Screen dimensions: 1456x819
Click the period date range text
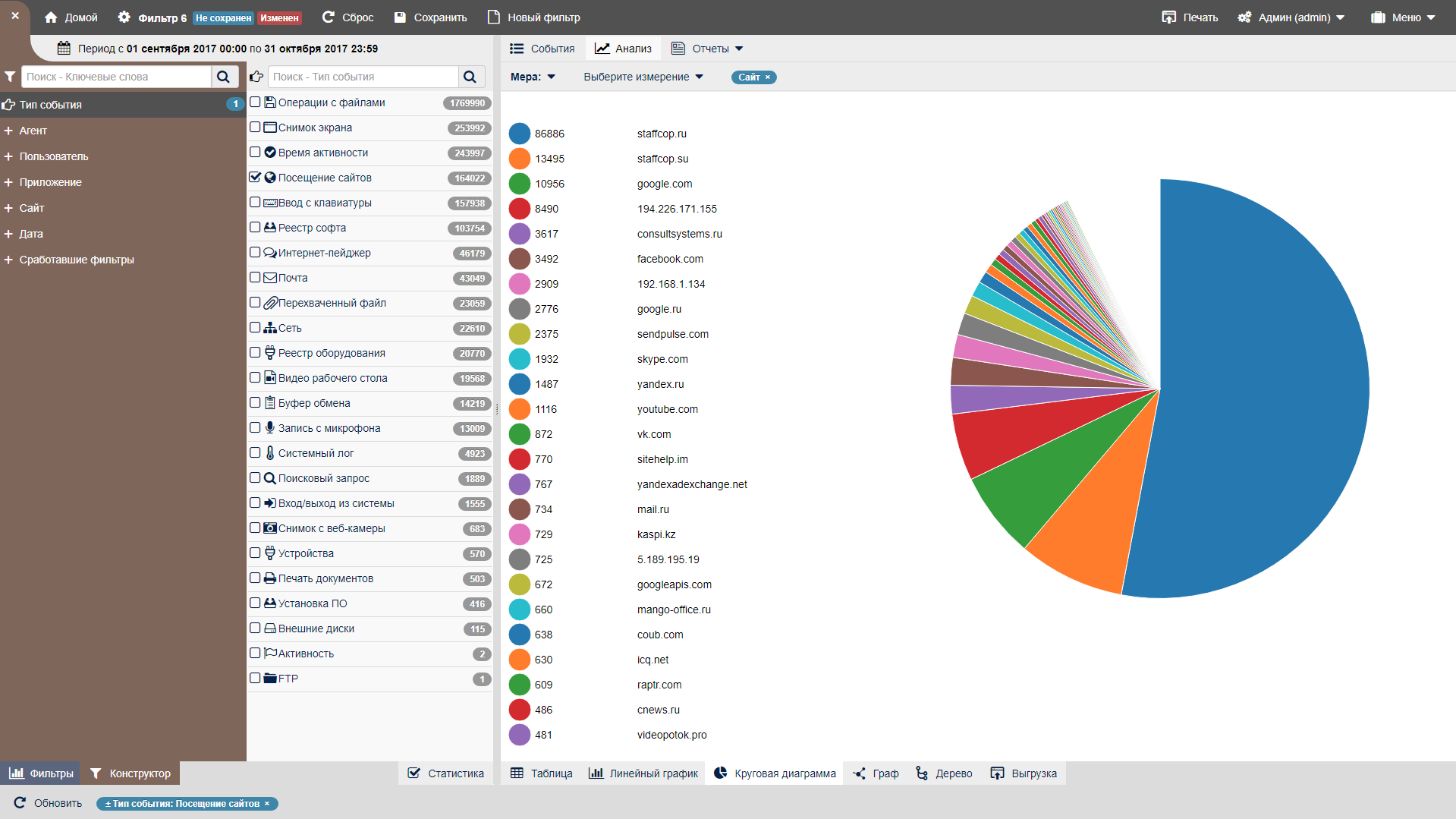(228, 49)
